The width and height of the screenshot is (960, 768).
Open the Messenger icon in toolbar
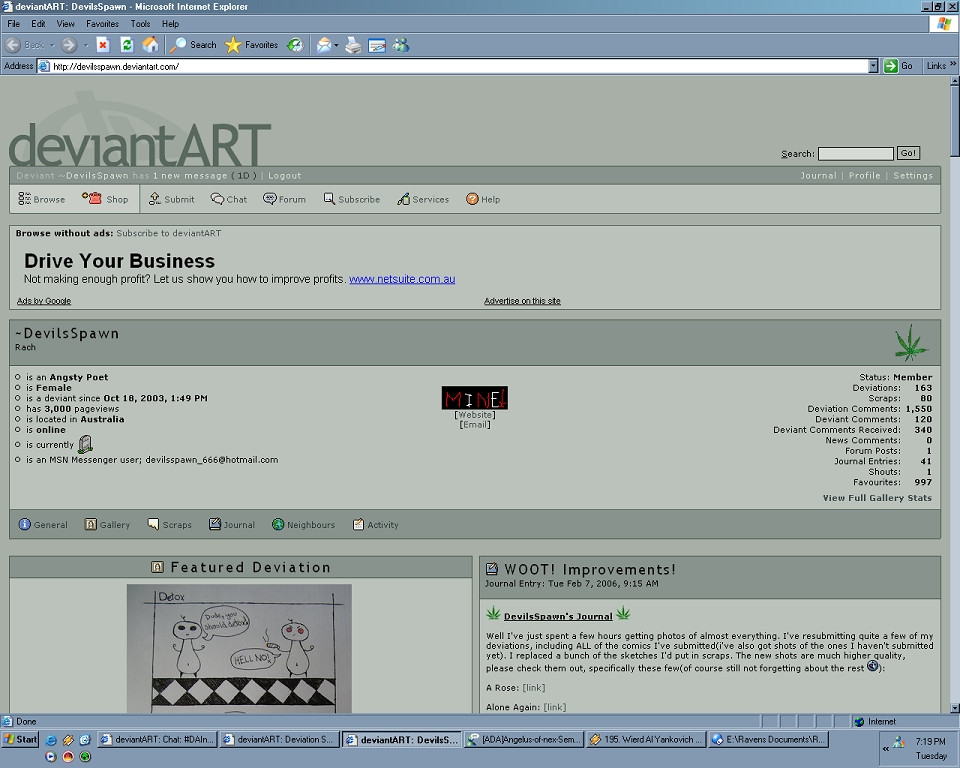[401, 45]
